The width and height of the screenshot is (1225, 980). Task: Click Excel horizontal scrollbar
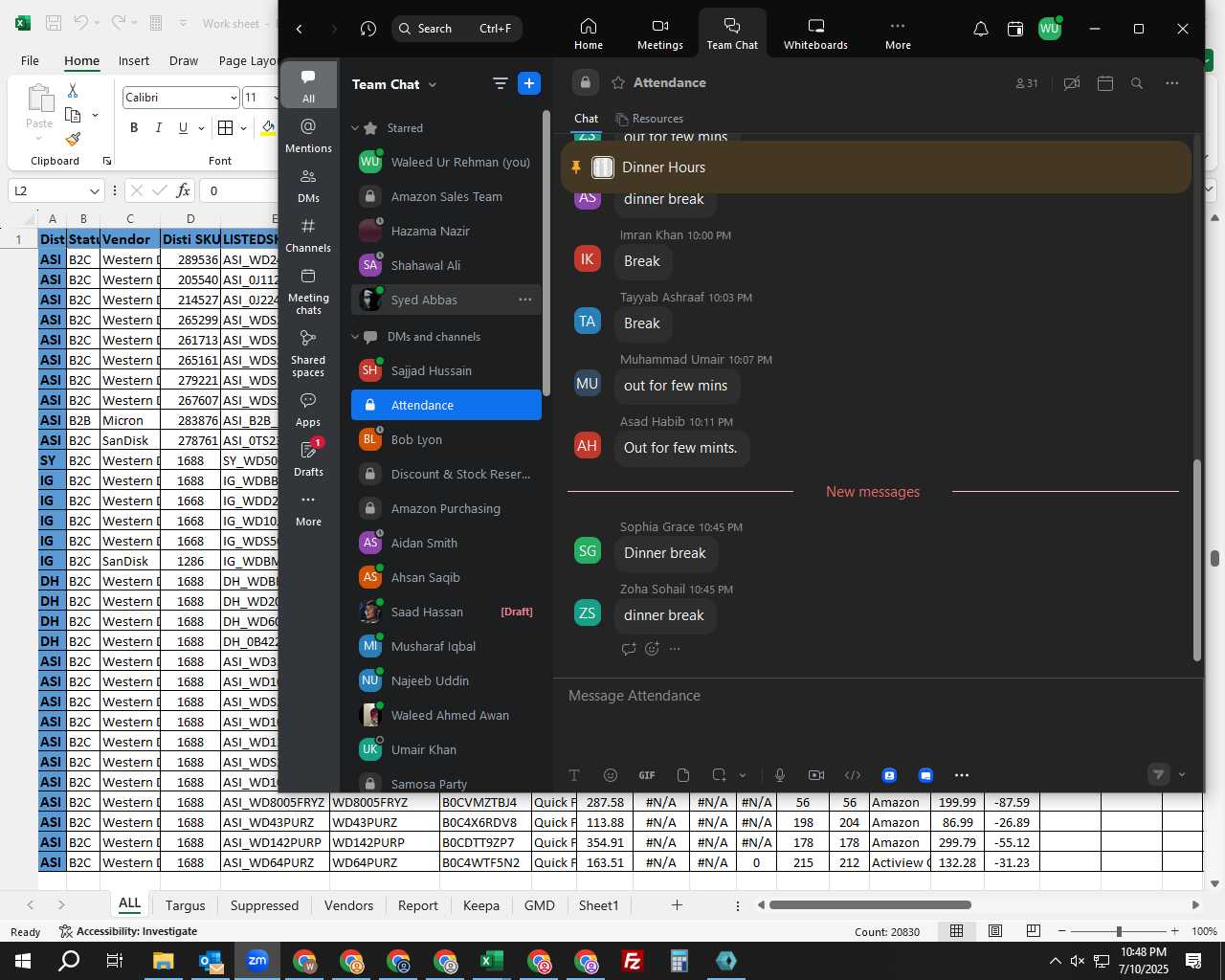870,904
